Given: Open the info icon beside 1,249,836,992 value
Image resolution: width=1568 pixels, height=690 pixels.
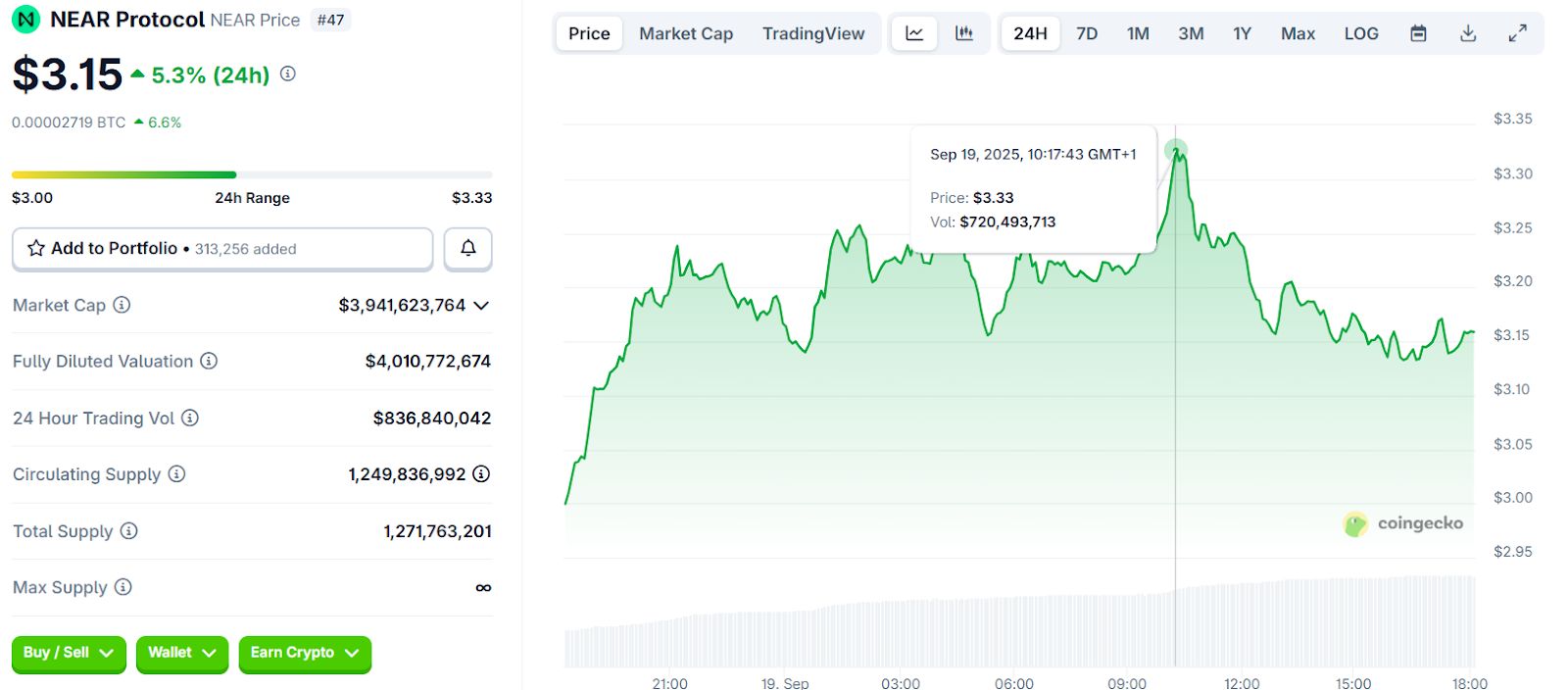Looking at the screenshot, I should pyautogui.click(x=481, y=473).
